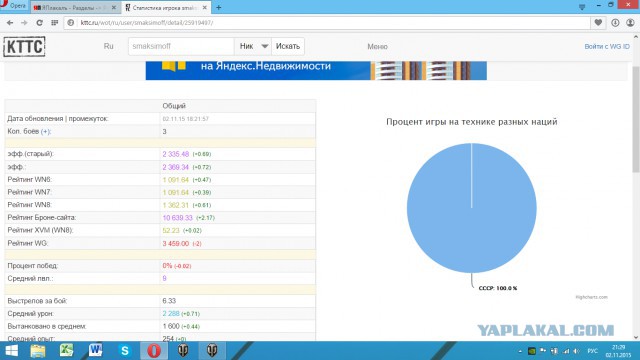Click the address bar URL field
640x360 pixels.
click(x=327, y=23)
